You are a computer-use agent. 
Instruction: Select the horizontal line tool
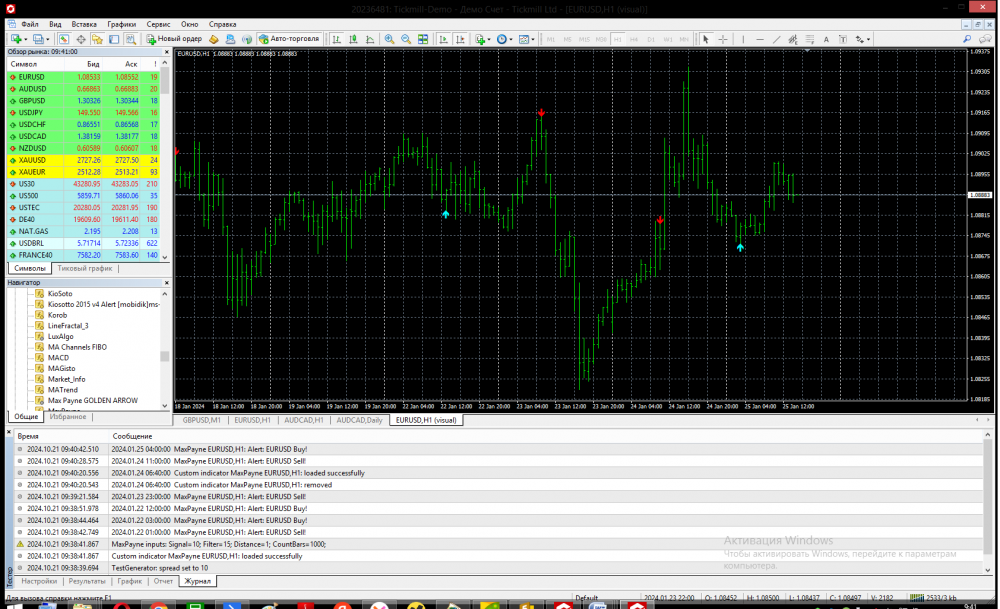tap(761, 39)
